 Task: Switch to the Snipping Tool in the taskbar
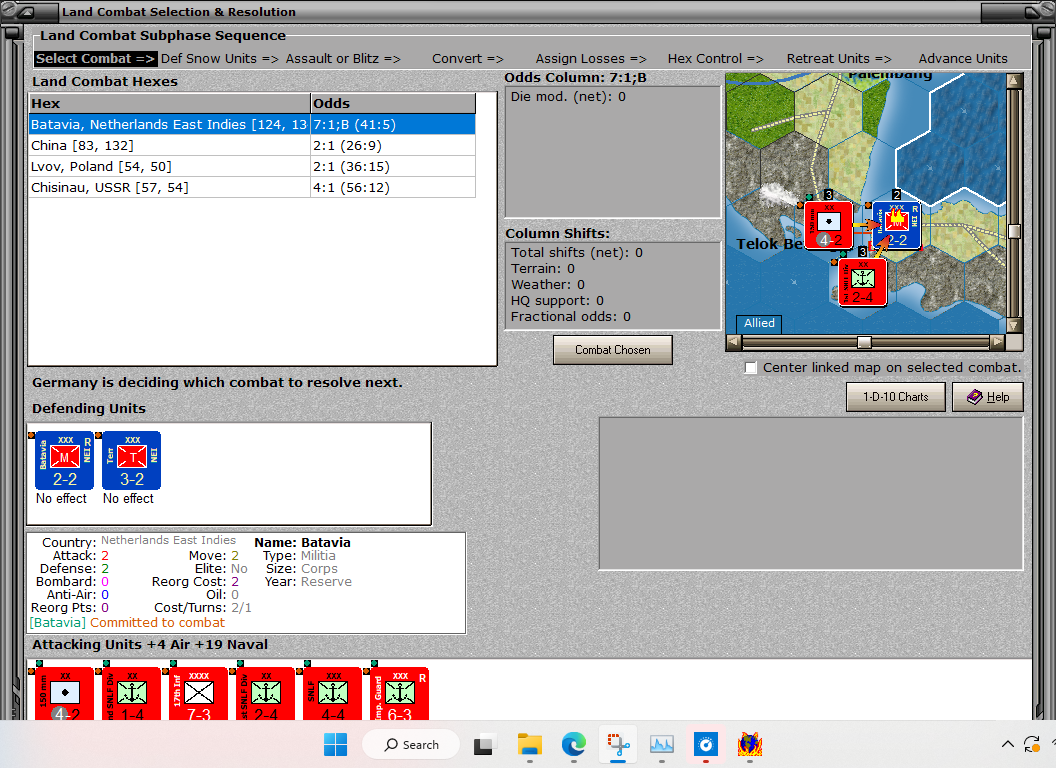tap(618, 744)
